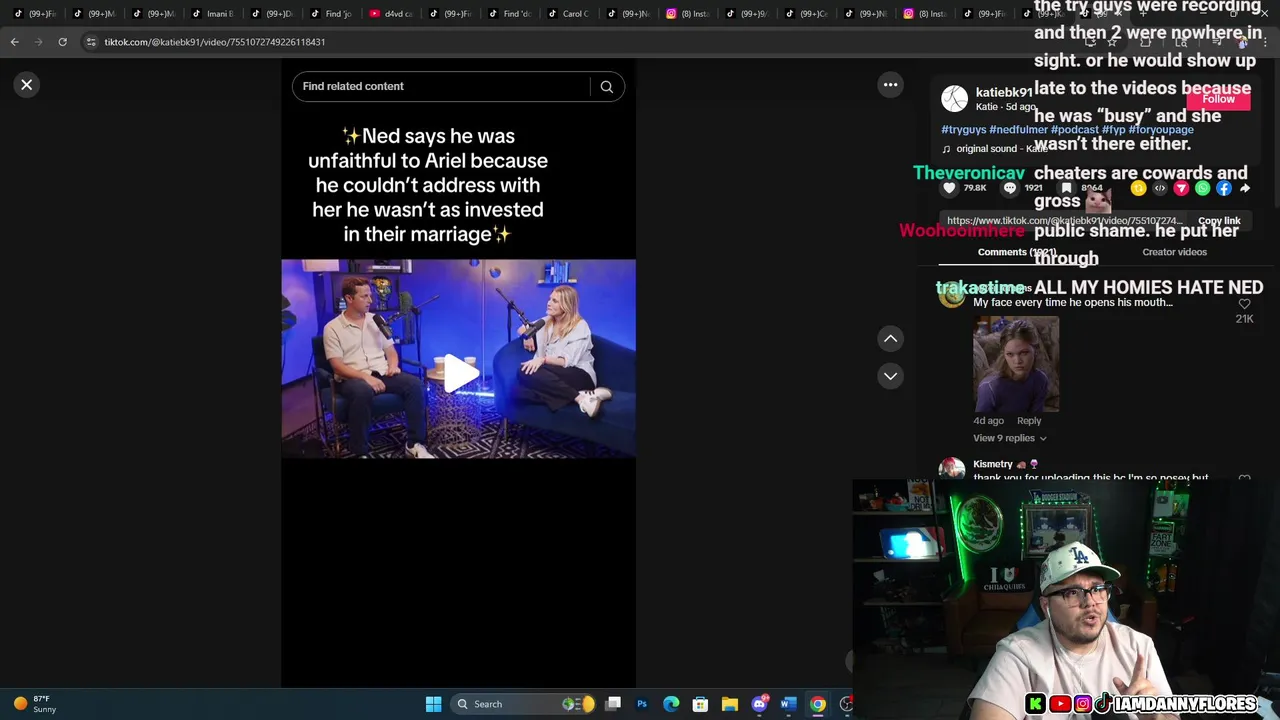Viewport: 1280px width, 720px height.
Task: Open Microsoft Store from taskbar
Action: (700, 704)
